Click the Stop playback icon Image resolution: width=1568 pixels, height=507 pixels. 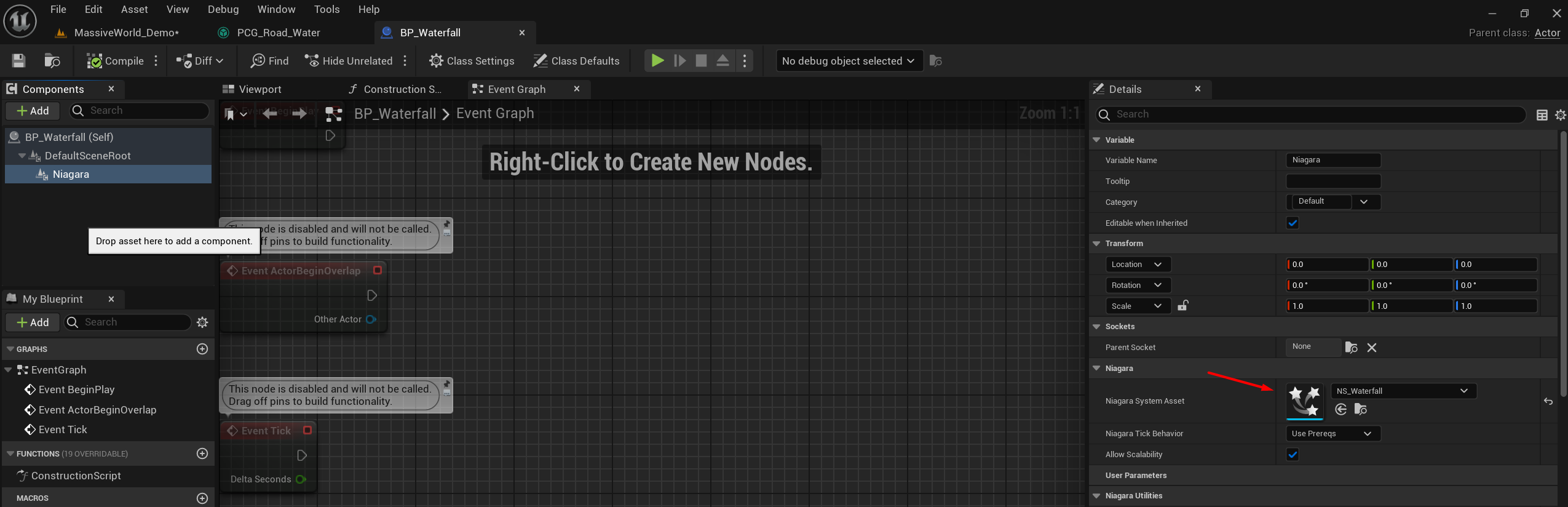[x=701, y=60]
